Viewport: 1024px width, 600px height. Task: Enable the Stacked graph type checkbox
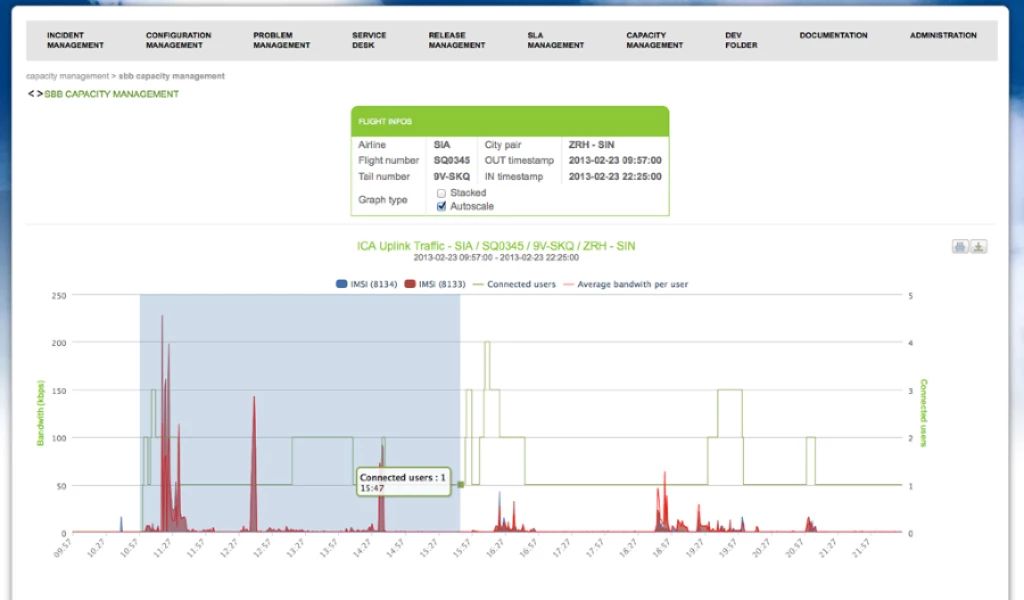441,193
